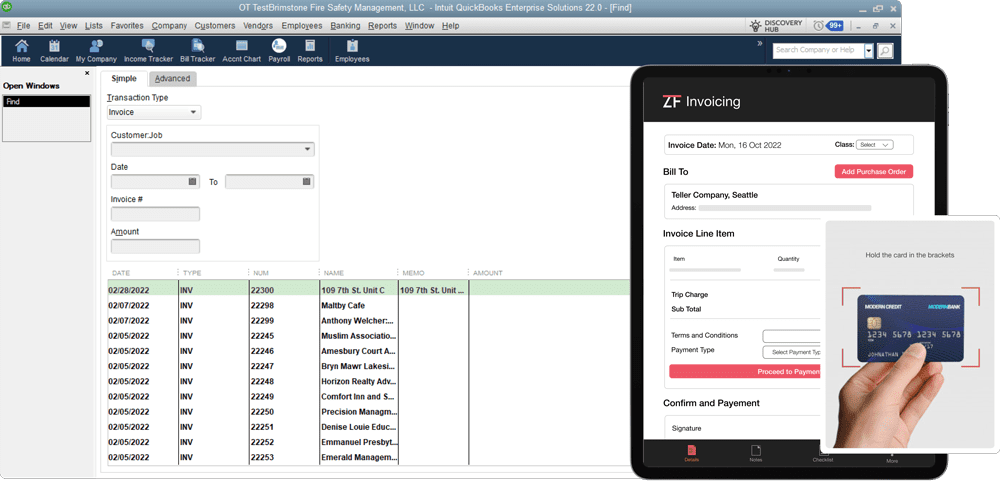Open the Banking menu
The width and height of the screenshot is (1000, 483).
tap(345, 26)
